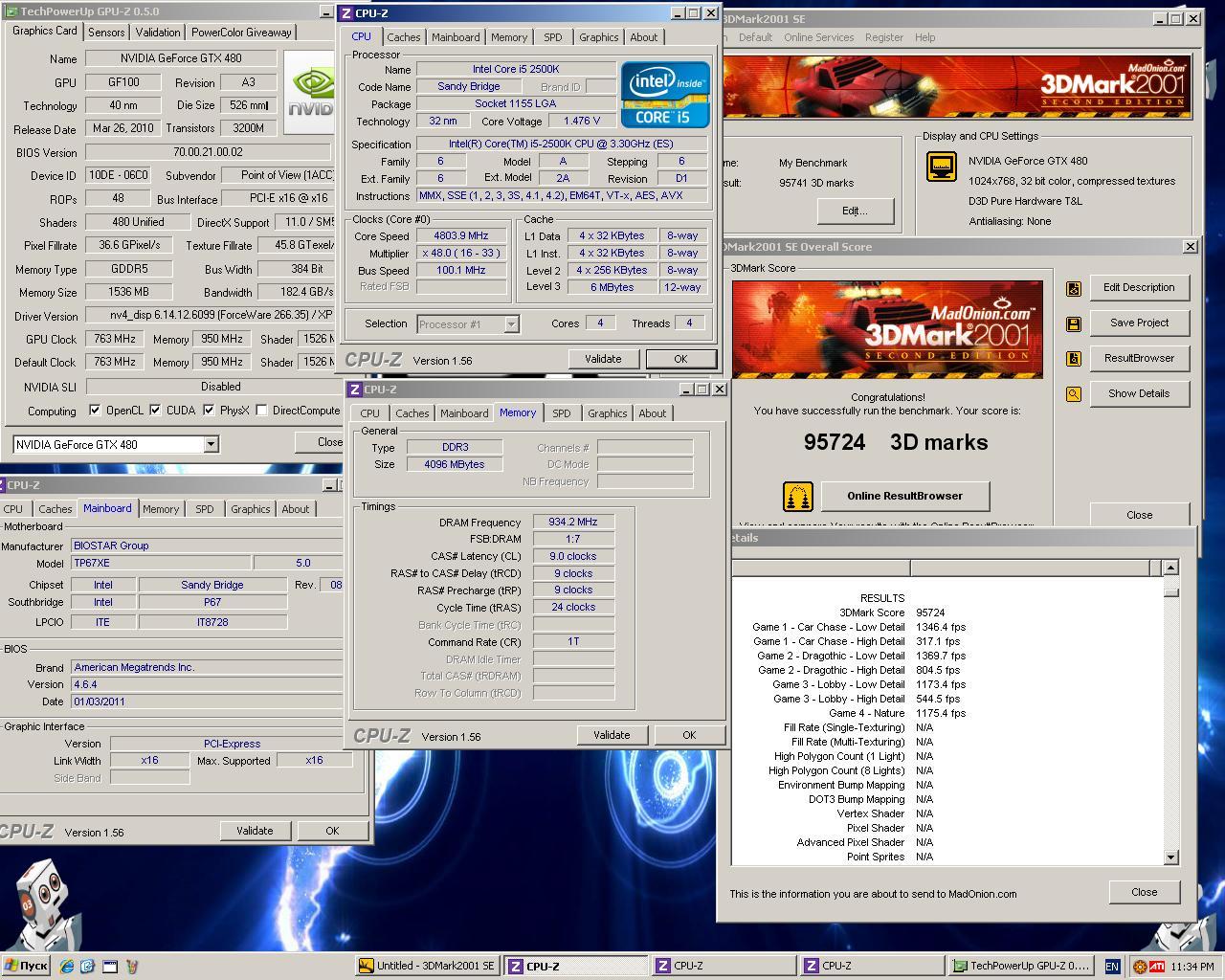Click the fourth quick launch icon

132,967
